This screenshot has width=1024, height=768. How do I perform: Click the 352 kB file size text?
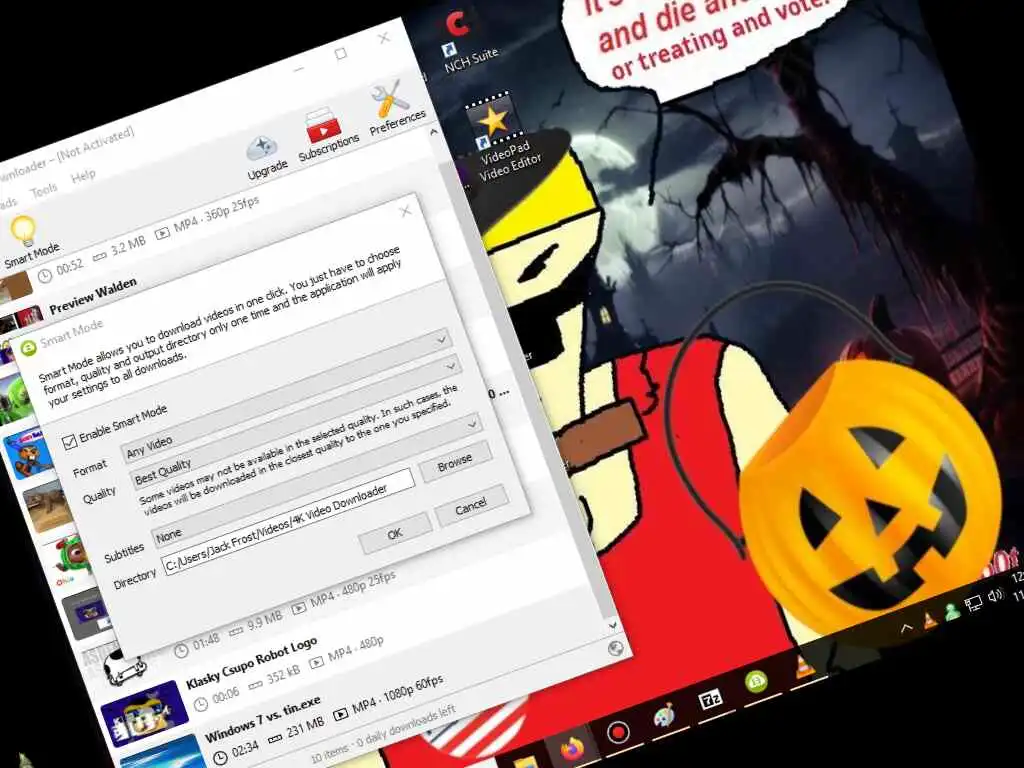tap(283, 675)
